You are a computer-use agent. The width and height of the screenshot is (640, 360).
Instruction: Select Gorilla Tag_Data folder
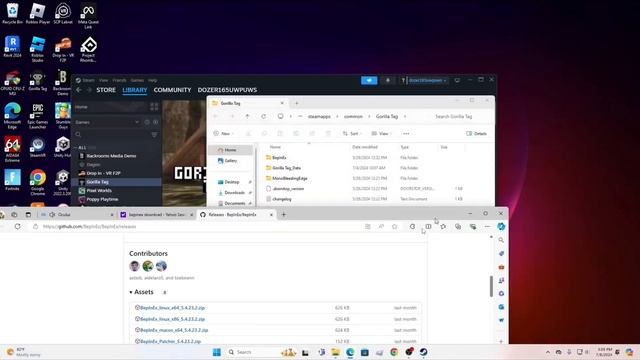coord(287,168)
